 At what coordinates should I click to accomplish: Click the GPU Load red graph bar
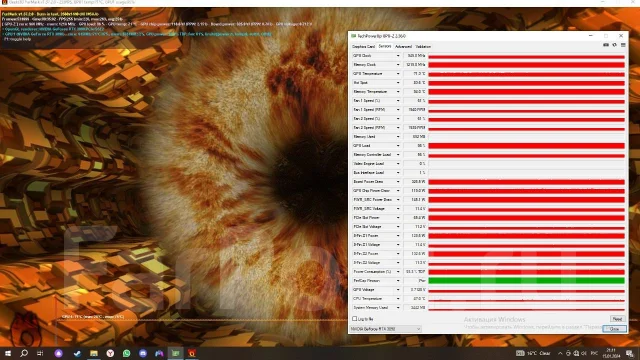coord(527,145)
